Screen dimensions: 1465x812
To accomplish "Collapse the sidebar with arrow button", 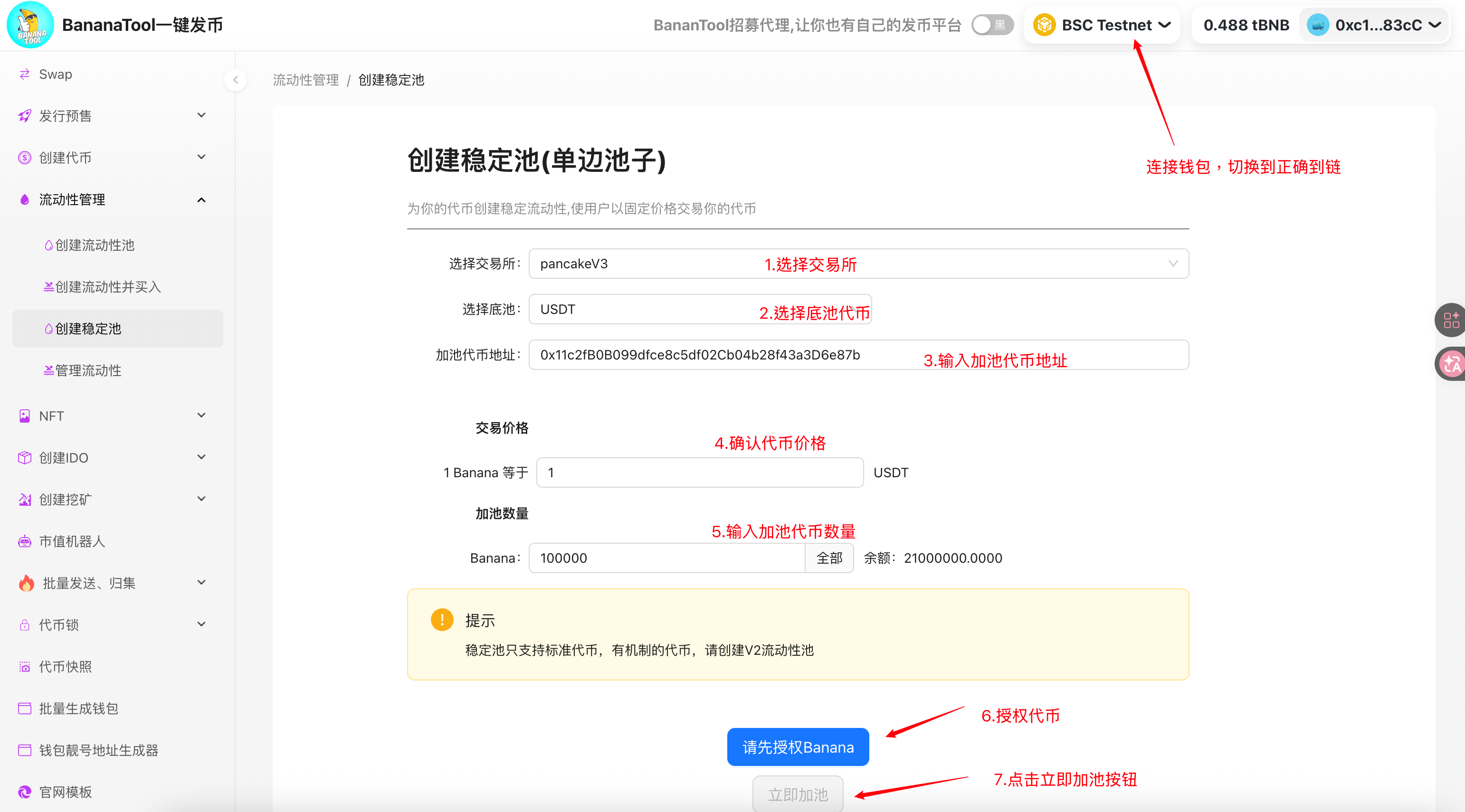I will tap(236, 80).
